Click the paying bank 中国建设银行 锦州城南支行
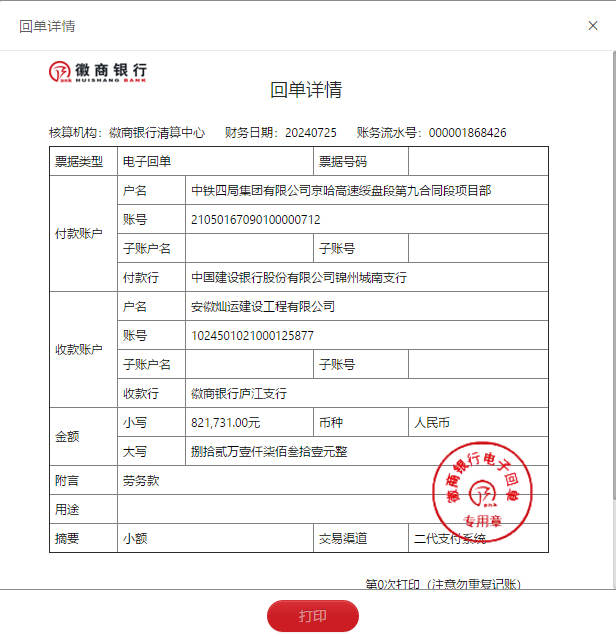This screenshot has height=640, width=616. tap(298, 277)
